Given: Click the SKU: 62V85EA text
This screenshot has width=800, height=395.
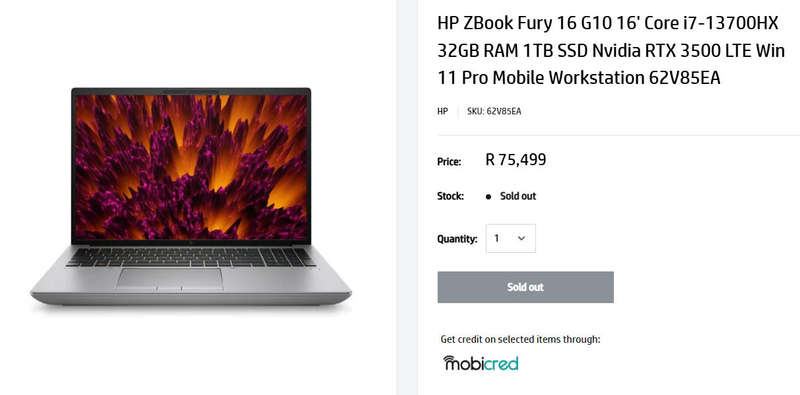Looking at the screenshot, I should 494,111.
